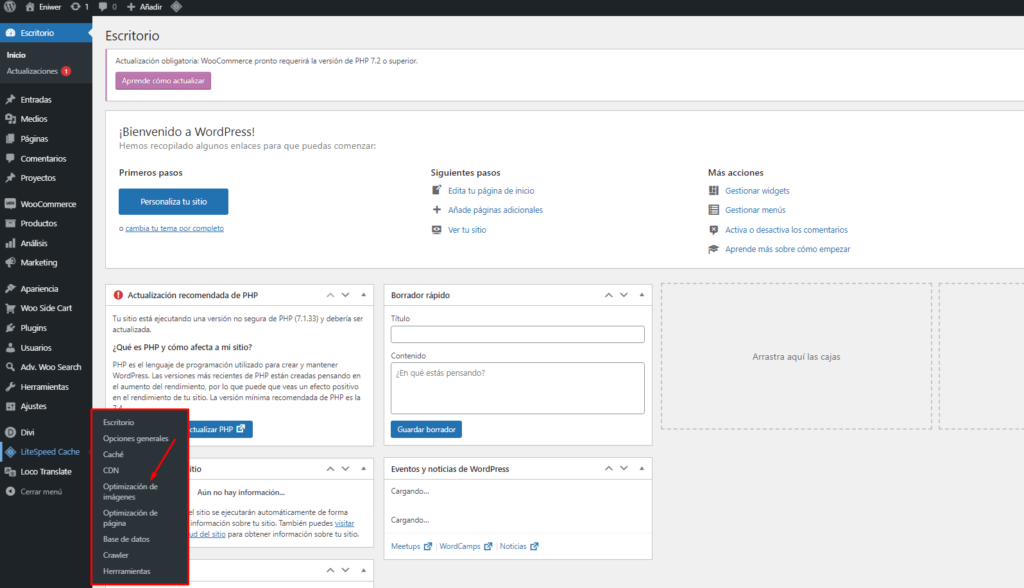Click the Guardar borrador button
Screen dimensions: 1024x588
click(x=426, y=429)
